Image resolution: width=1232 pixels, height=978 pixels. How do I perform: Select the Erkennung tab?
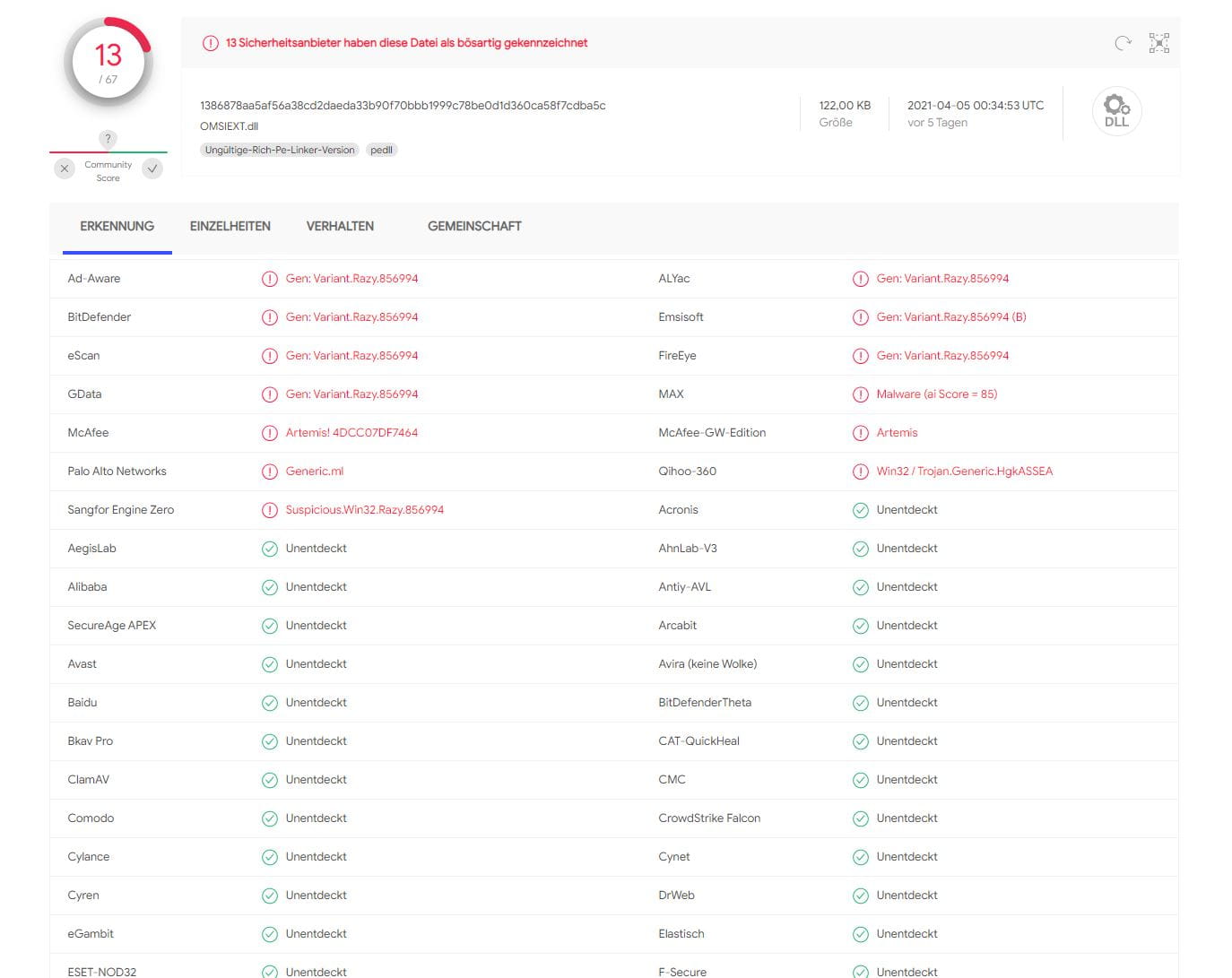click(117, 226)
